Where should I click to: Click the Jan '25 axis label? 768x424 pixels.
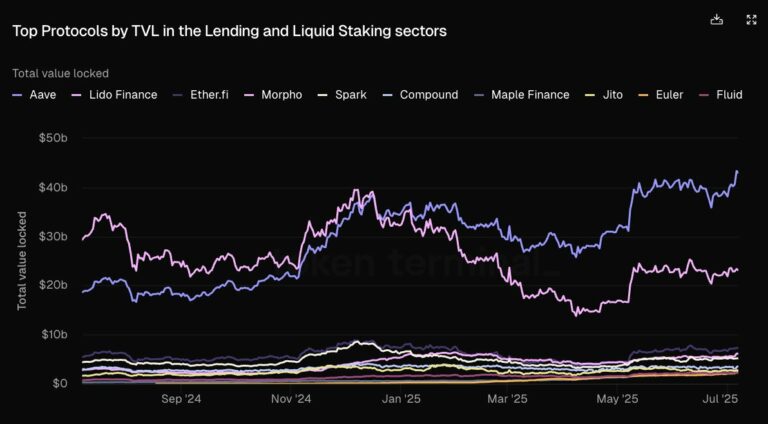pos(402,399)
